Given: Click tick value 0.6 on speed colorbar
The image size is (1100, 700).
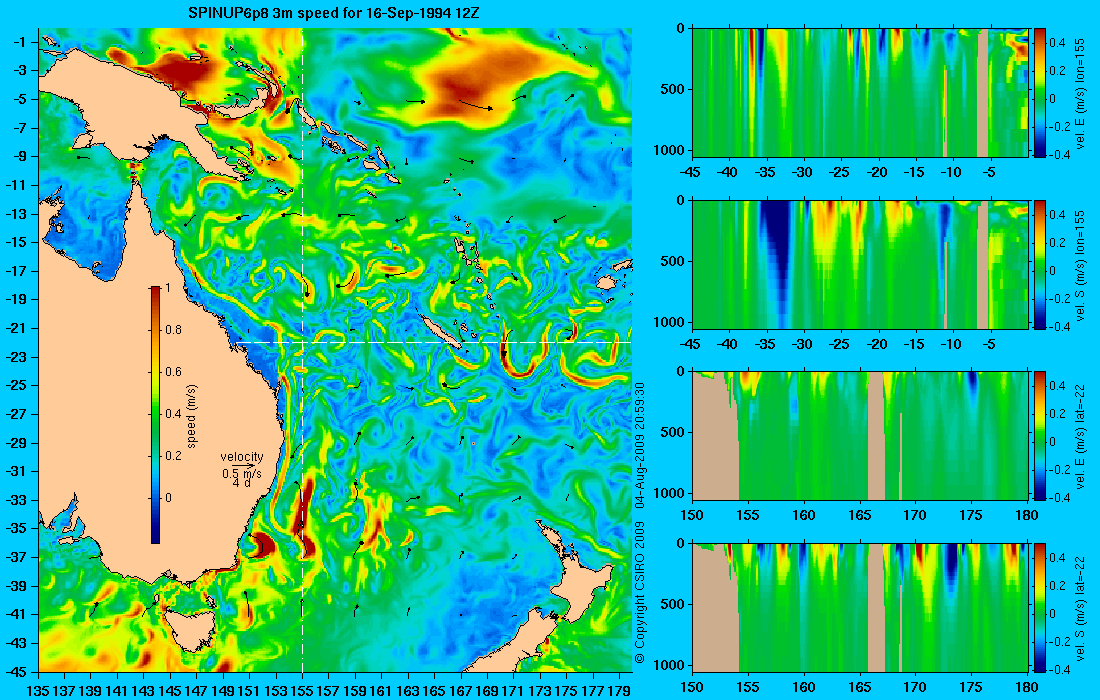Looking at the screenshot, I should click(173, 372).
